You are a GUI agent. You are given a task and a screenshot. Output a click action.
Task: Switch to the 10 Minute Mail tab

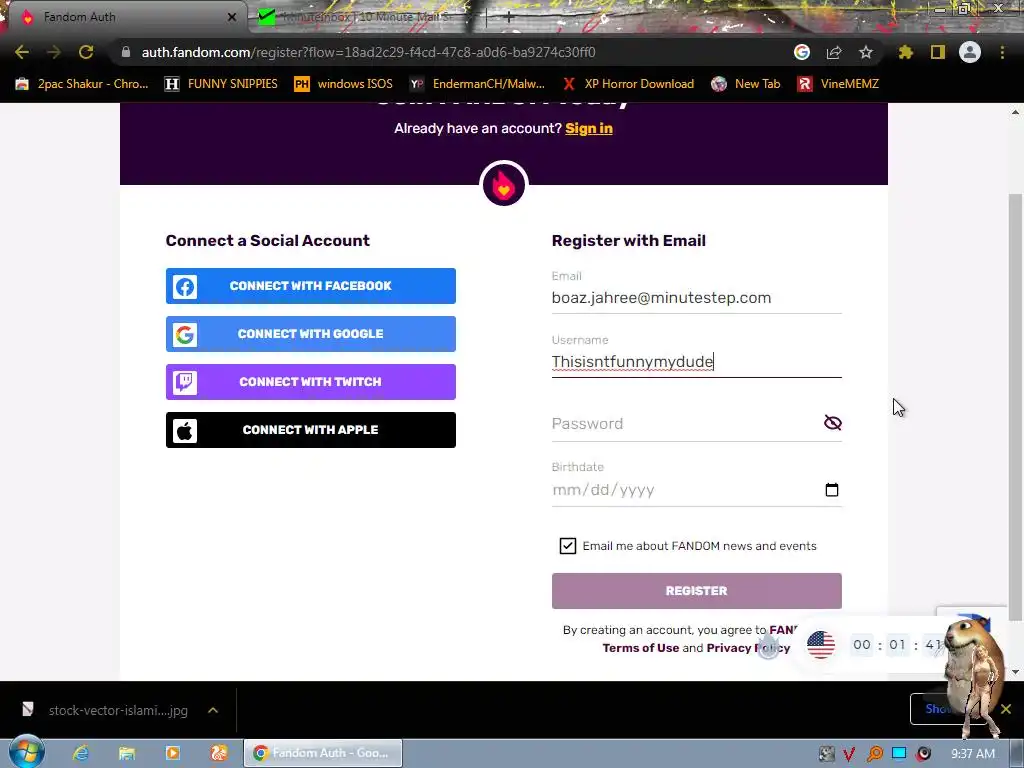tap(366, 17)
